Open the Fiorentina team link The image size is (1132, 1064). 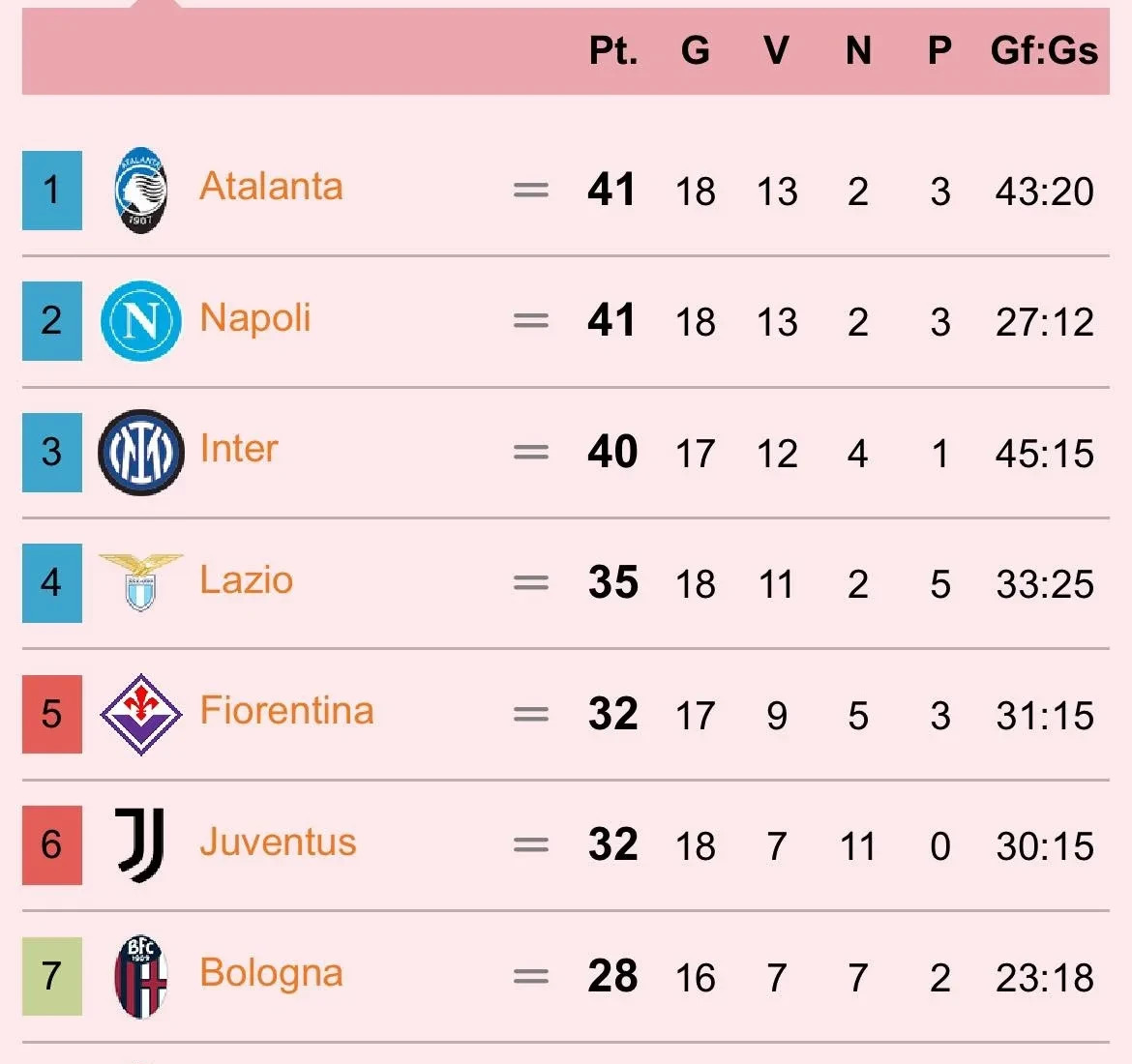tap(286, 711)
